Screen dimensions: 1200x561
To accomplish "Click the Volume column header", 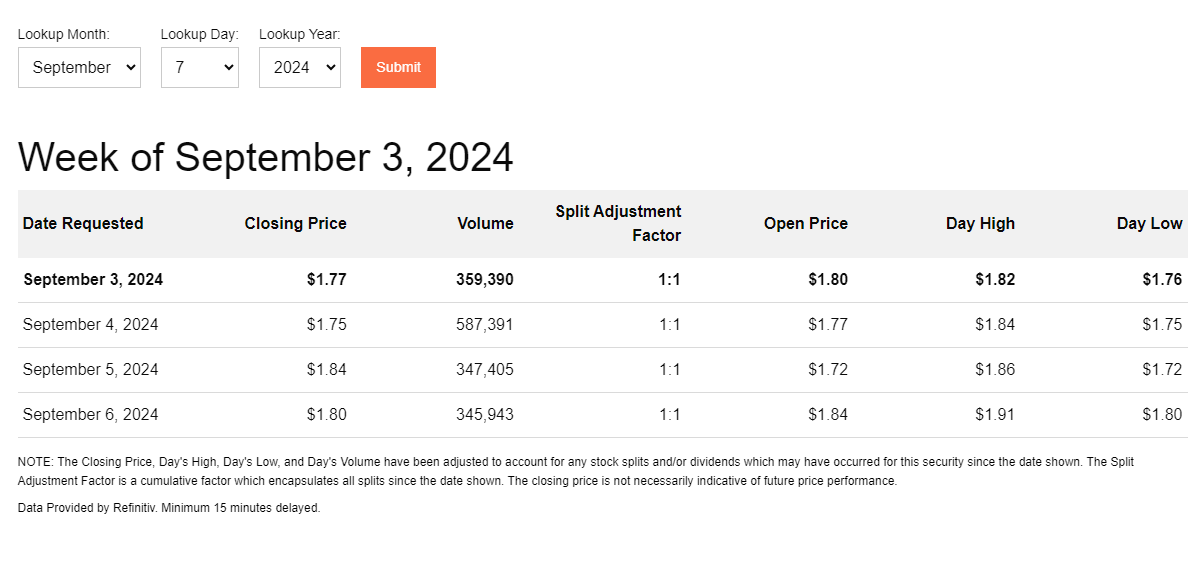I will click(x=485, y=223).
